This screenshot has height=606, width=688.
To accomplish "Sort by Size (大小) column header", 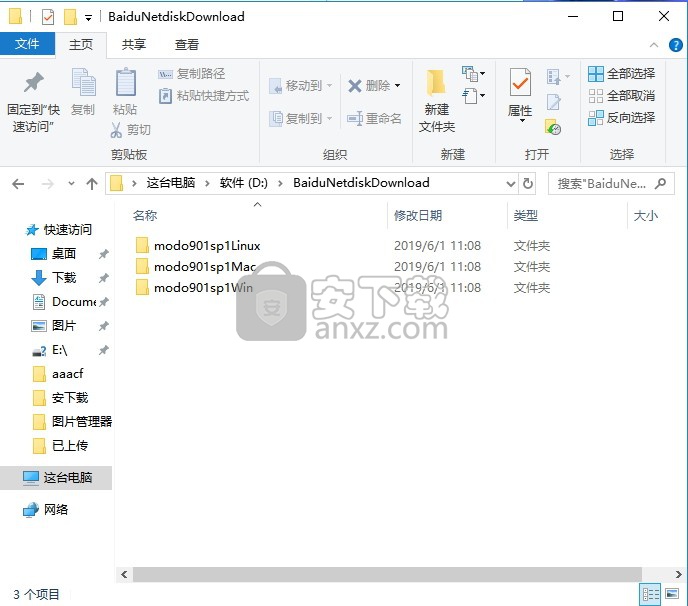I will pos(646,215).
